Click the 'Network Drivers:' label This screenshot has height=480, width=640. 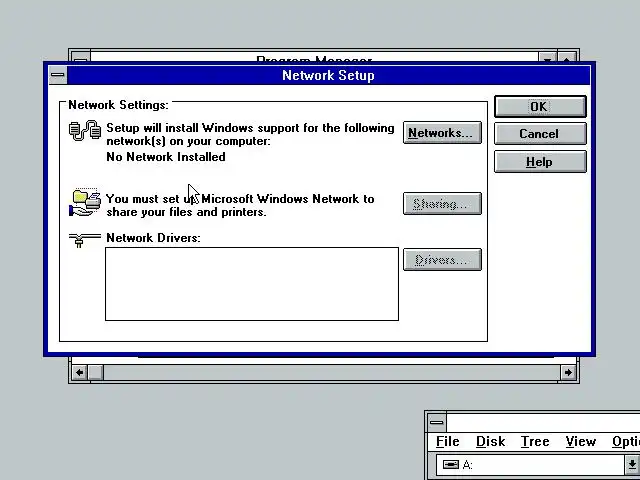coord(153,238)
